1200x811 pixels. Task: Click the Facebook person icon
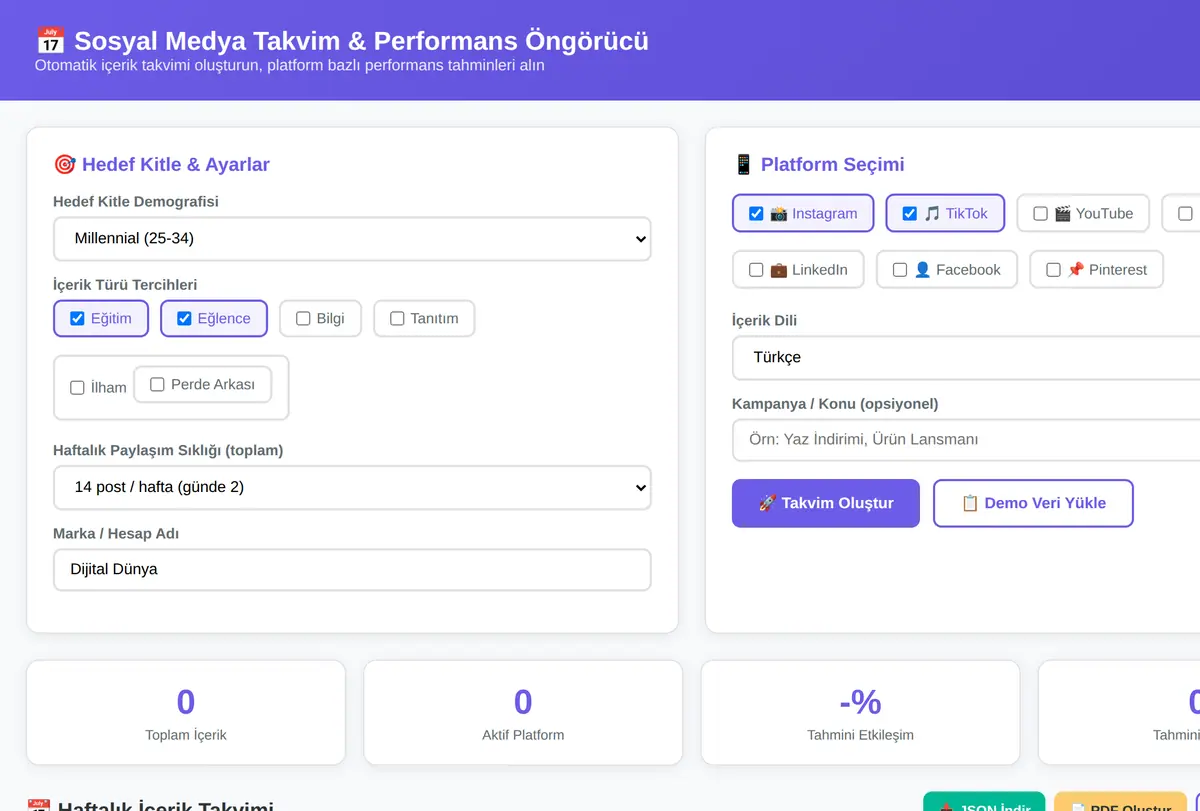tap(923, 269)
